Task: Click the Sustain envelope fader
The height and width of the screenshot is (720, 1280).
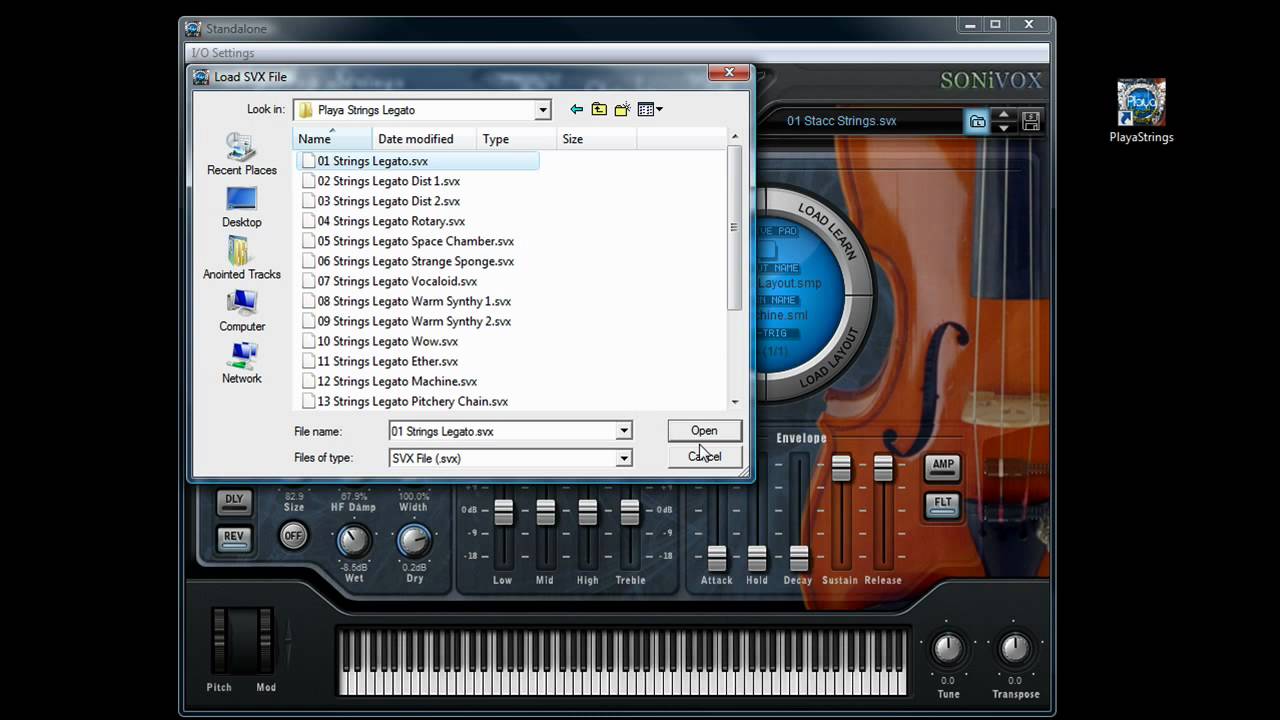Action: pyautogui.click(x=841, y=467)
